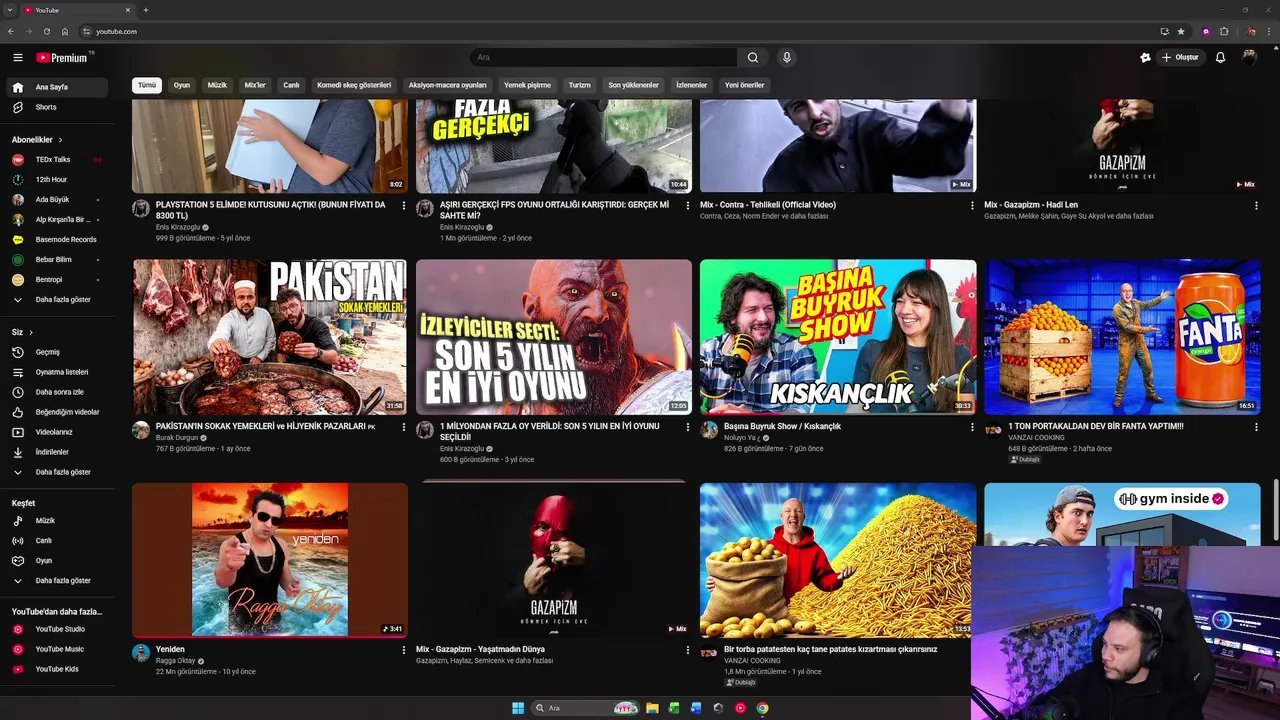This screenshot has width=1280, height=720.
Task: Click the Oluştur create button
Action: 1180,58
